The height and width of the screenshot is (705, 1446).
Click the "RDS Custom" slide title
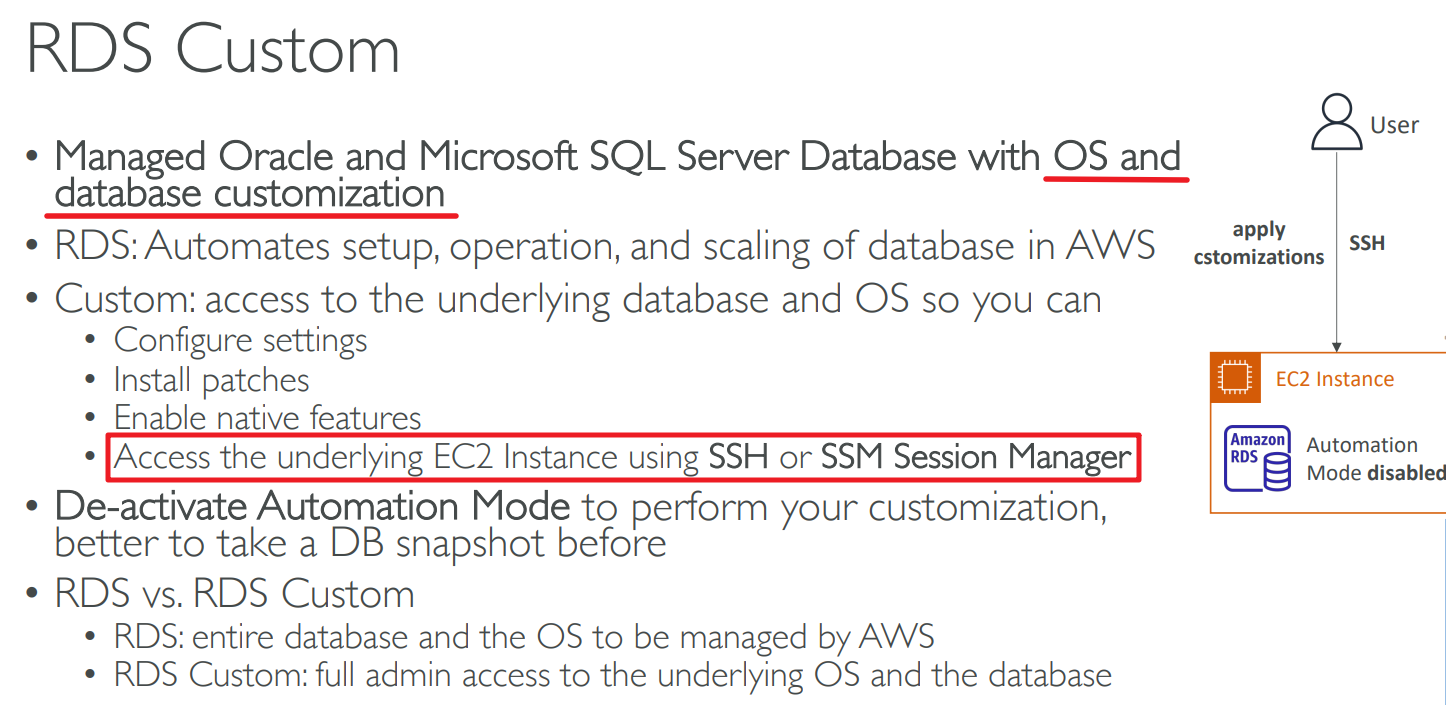[213, 50]
